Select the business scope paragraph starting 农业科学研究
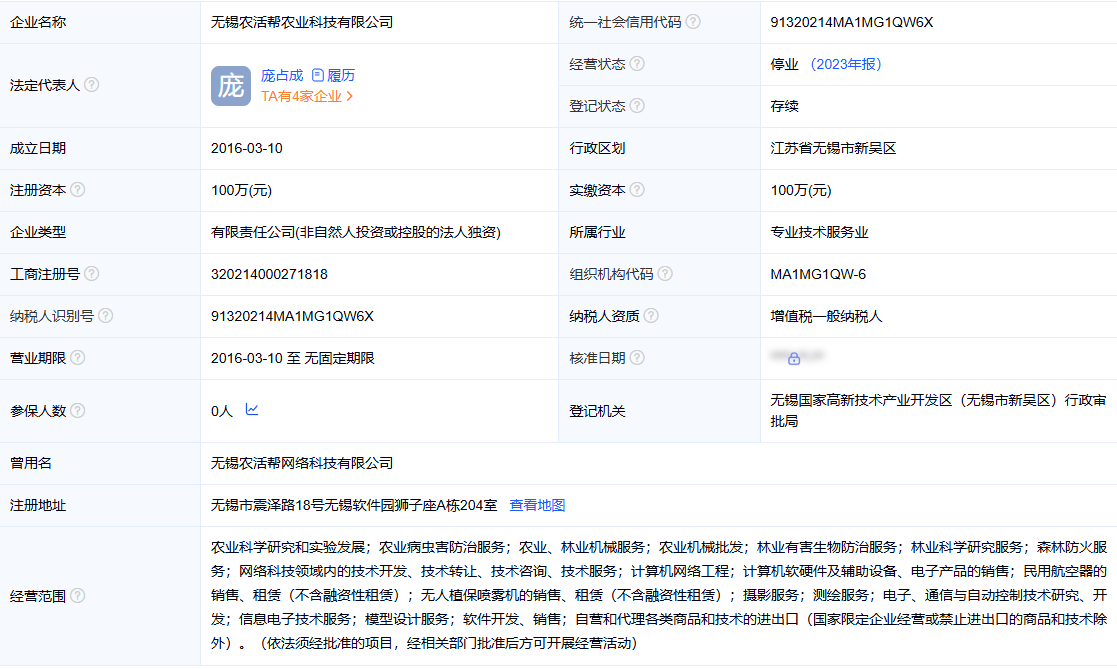 (x=659, y=595)
